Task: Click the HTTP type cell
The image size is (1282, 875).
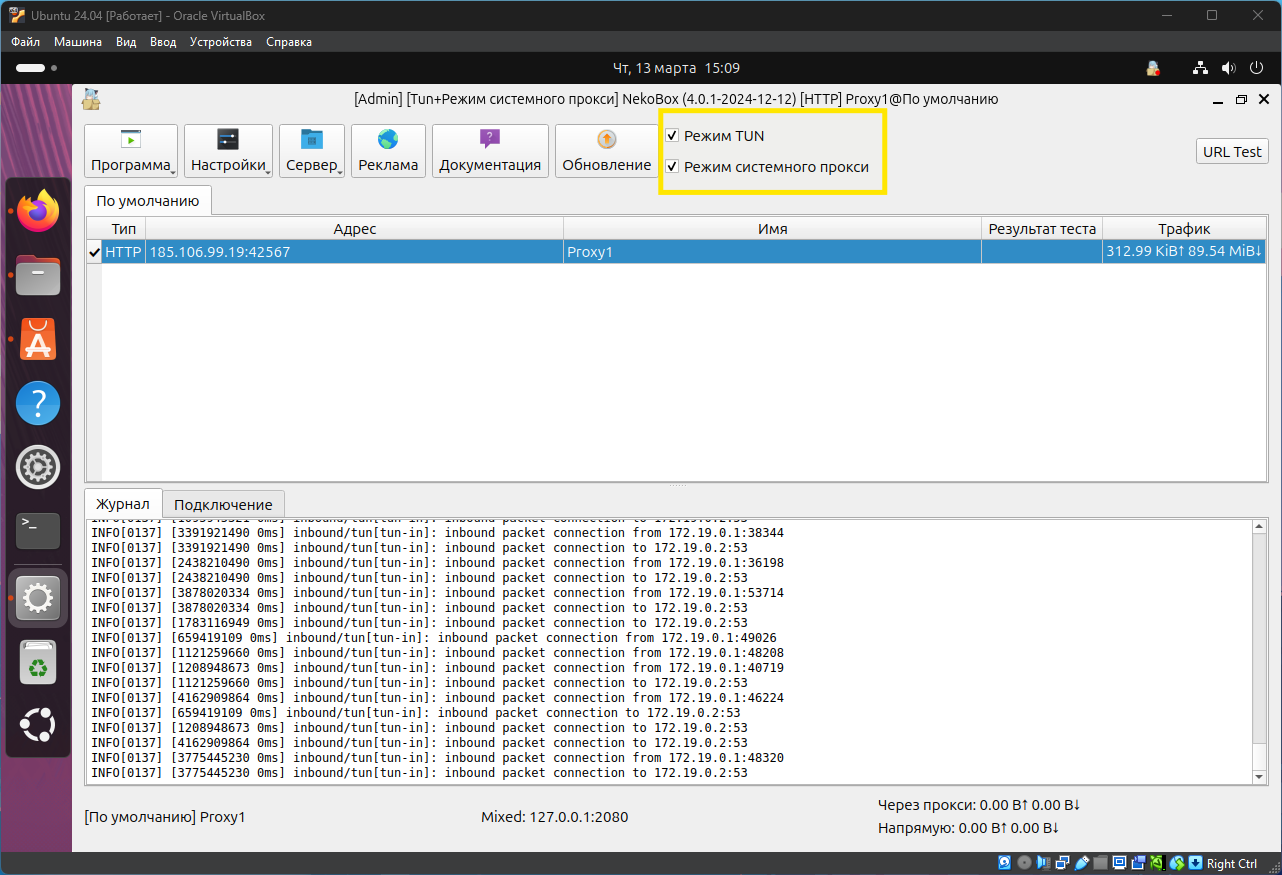Action: 124,252
